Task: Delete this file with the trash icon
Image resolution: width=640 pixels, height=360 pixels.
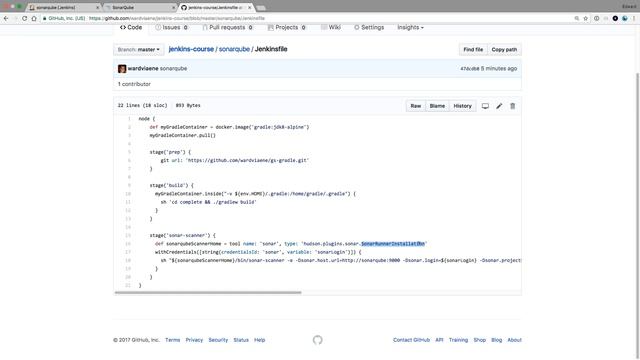Action: click(513, 106)
